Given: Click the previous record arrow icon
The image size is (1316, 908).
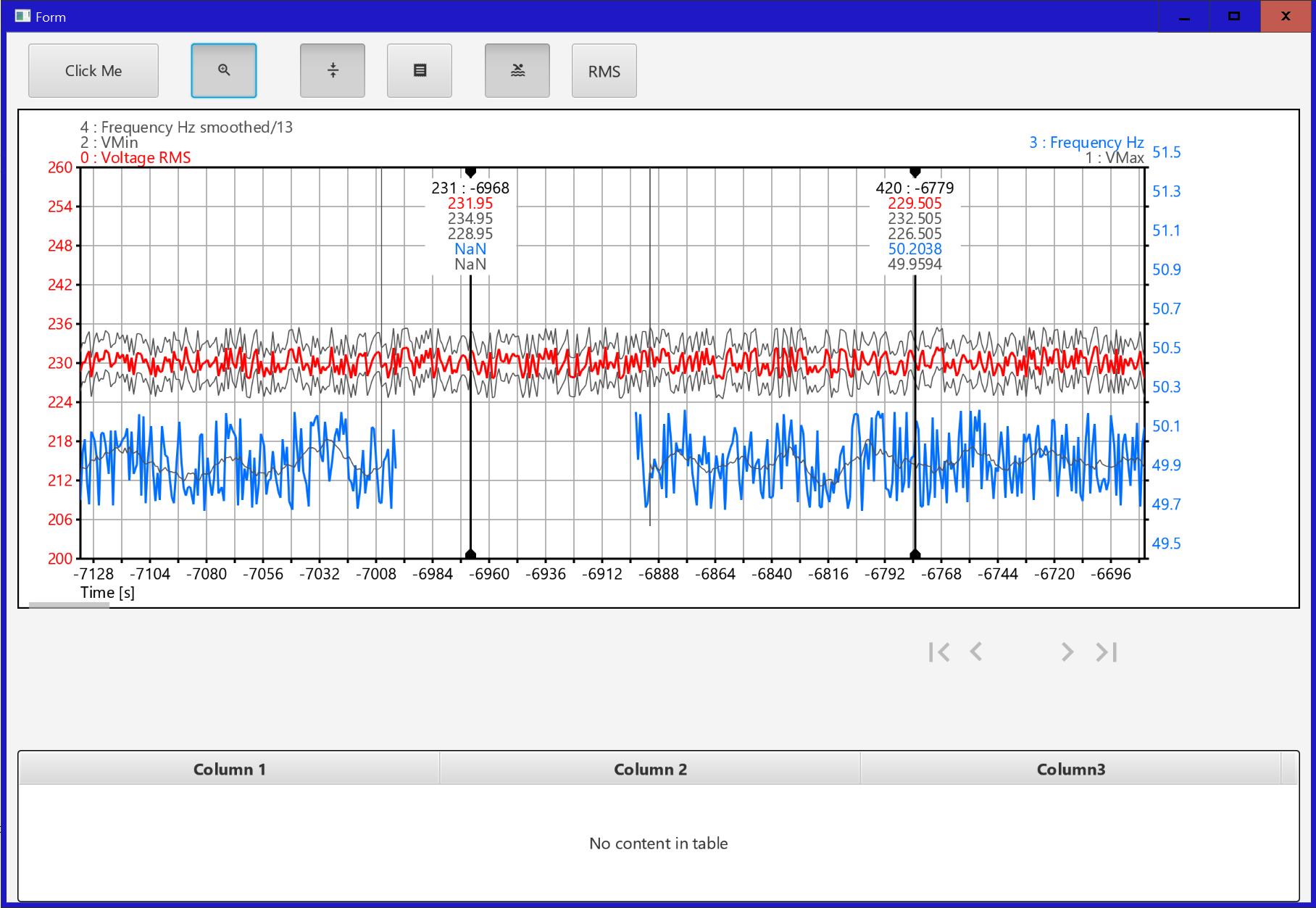Looking at the screenshot, I should click(976, 651).
